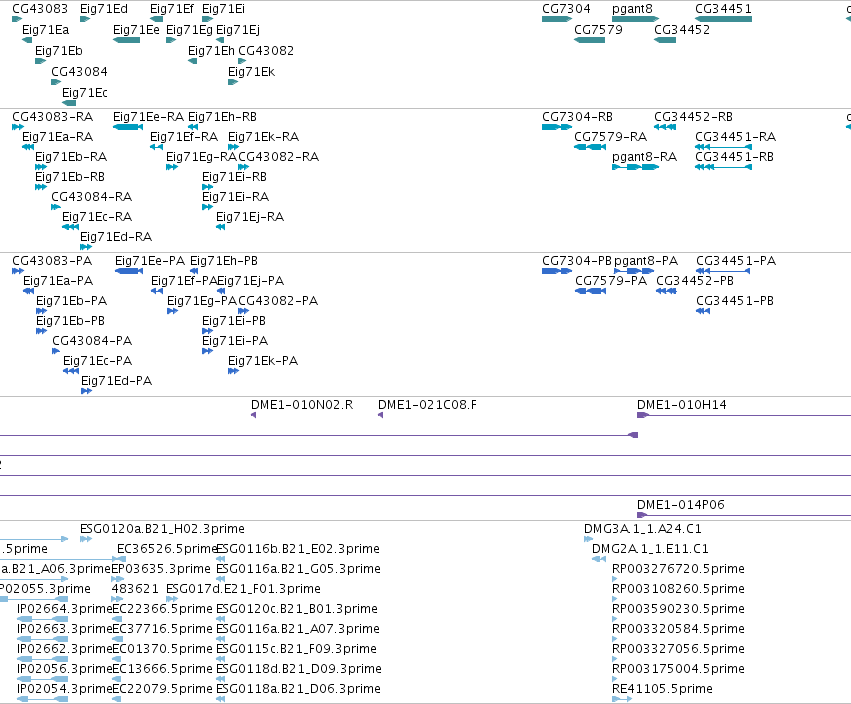
Task: Click EST ESG0120a.B21_H02.3prime label
Action: (x=162, y=529)
